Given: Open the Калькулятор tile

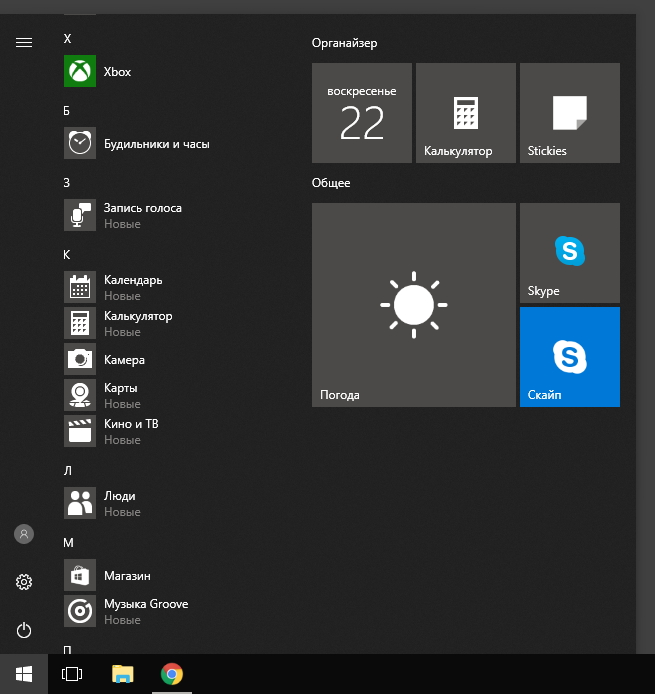Looking at the screenshot, I should coord(466,113).
